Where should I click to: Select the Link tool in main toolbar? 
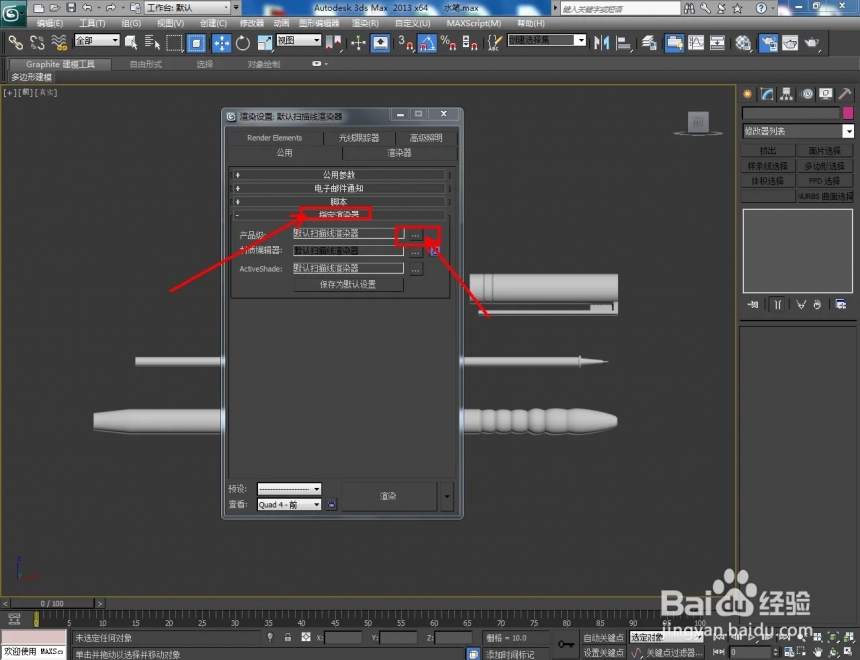16,42
